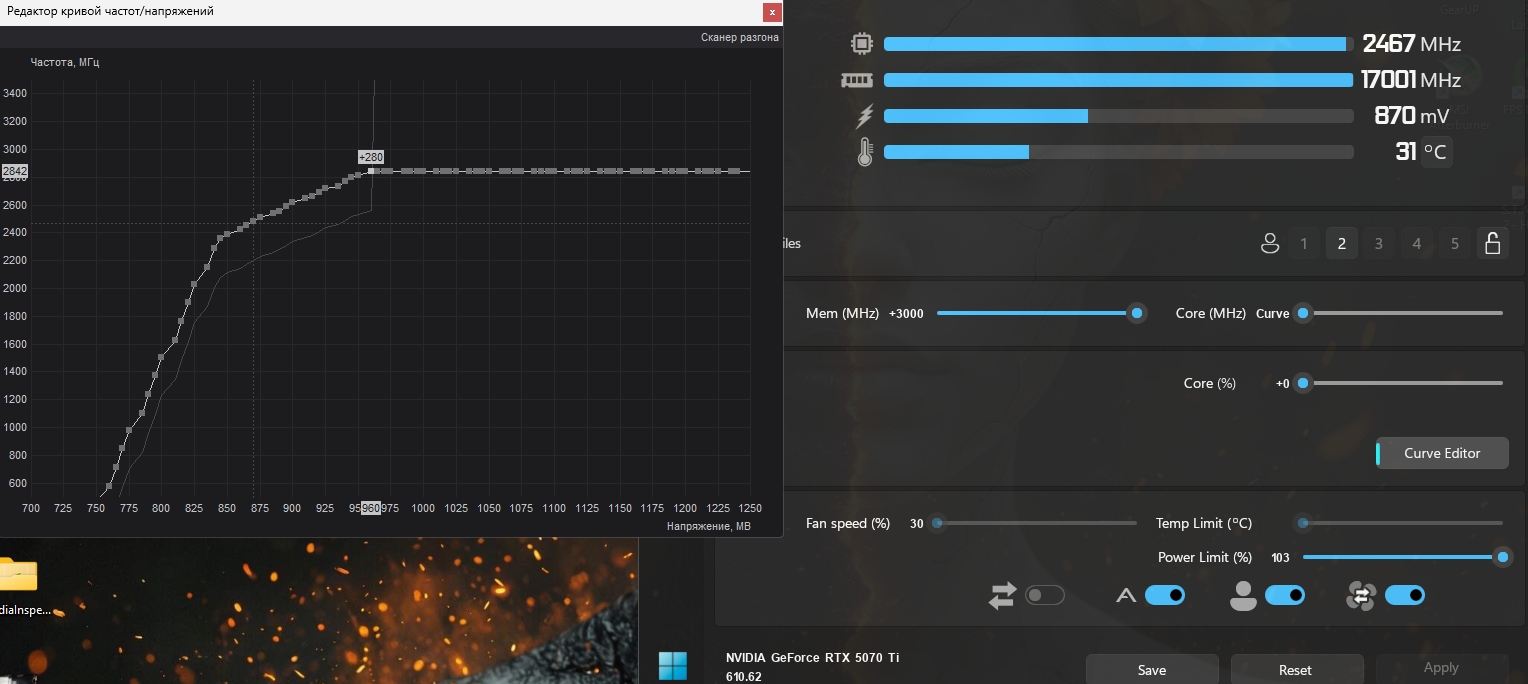Click the profile lock icon
The height and width of the screenshot is (684, 1528).
pyautogui.click(x=1492, y=243)
